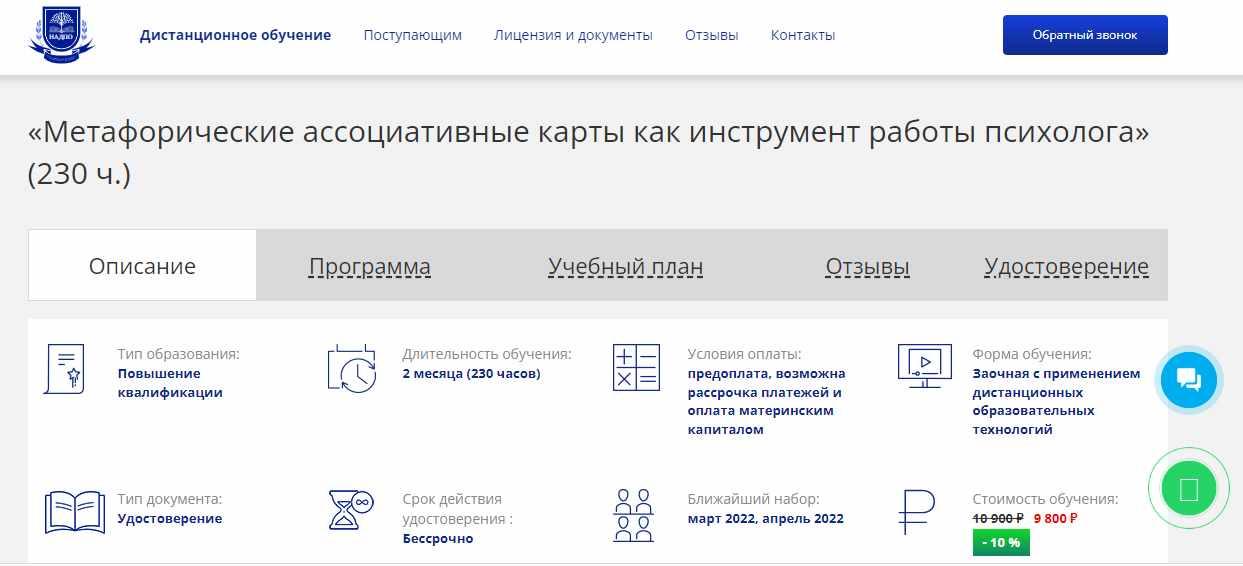The height and width of the screenshot is (566, 1243).
Task: Open the Отзывы link in top navigation
Action: tap(712, 35)
